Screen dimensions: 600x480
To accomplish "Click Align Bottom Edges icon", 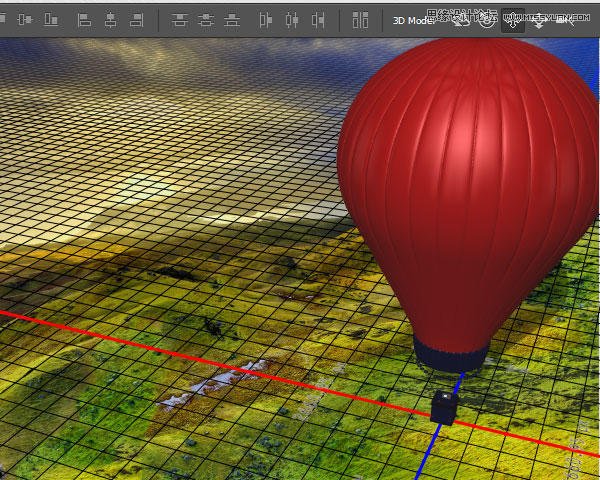I will [x=51, y=20].
